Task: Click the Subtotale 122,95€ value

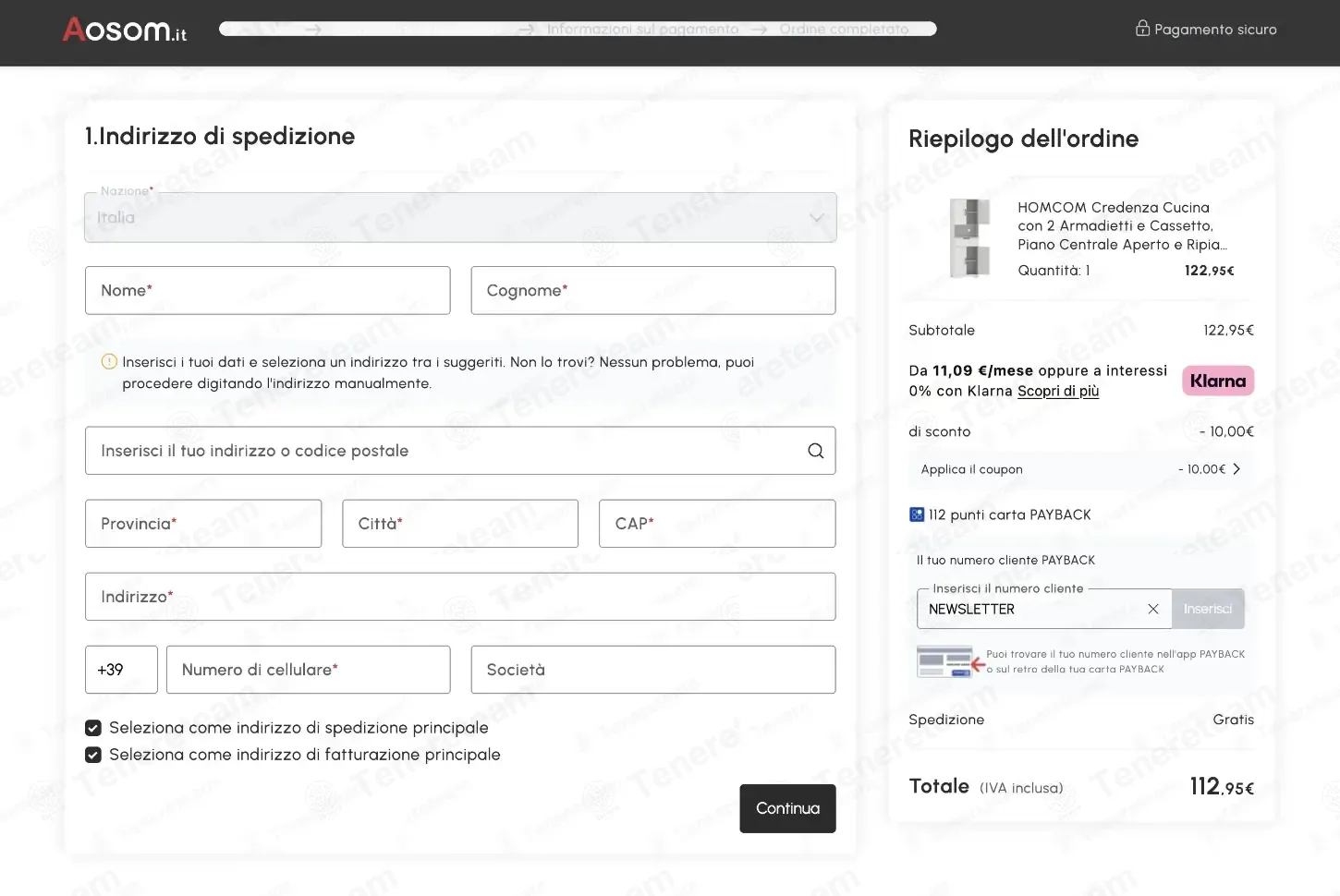Action: [1228, 330]
